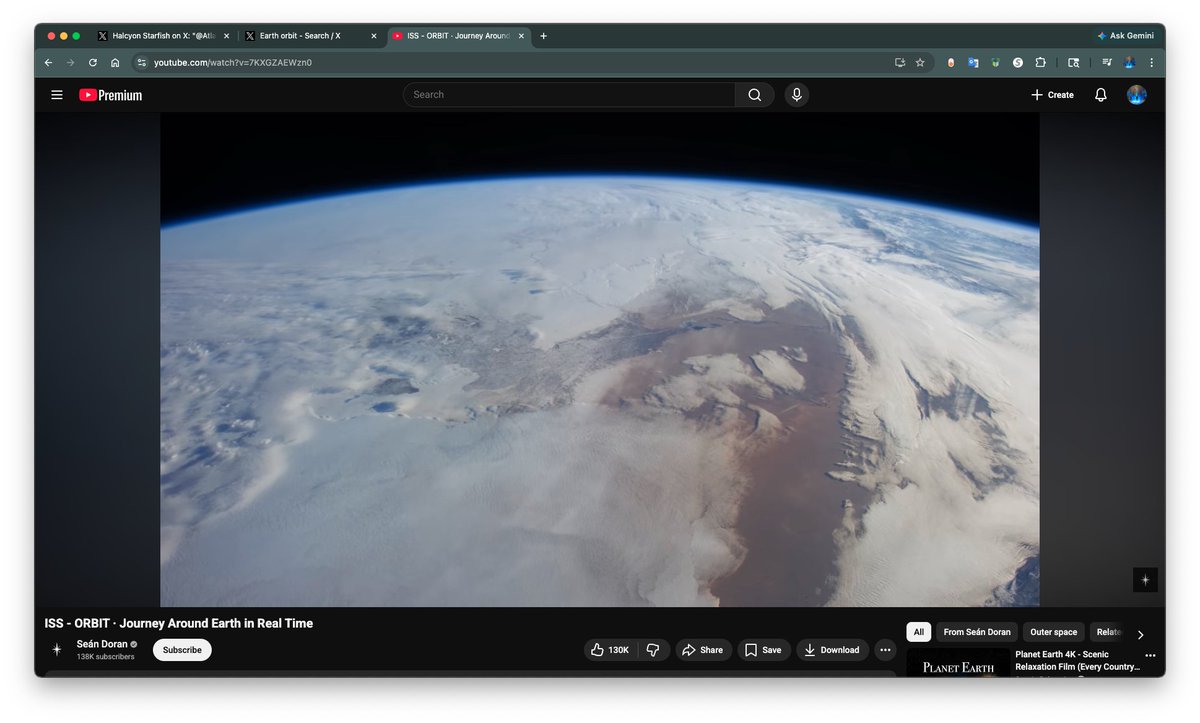
Task: Open more actions ellipsis beside Download
Action: click(x=885, y=650)
